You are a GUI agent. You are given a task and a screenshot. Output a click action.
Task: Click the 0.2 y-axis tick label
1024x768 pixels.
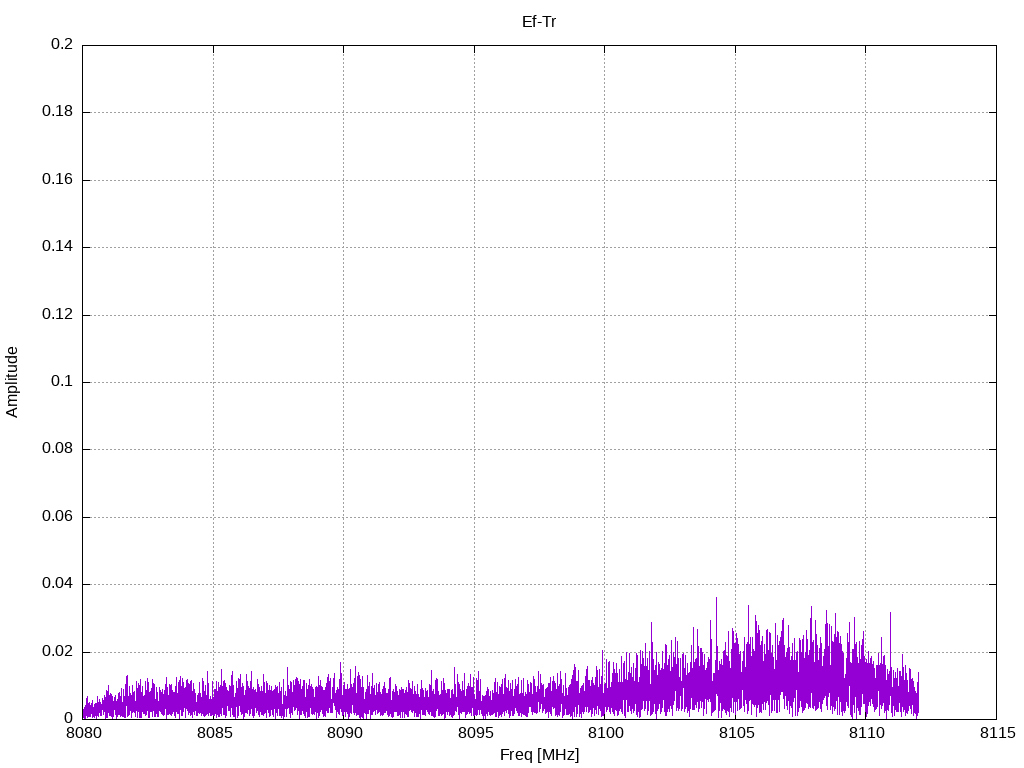[x=62, y=45]
